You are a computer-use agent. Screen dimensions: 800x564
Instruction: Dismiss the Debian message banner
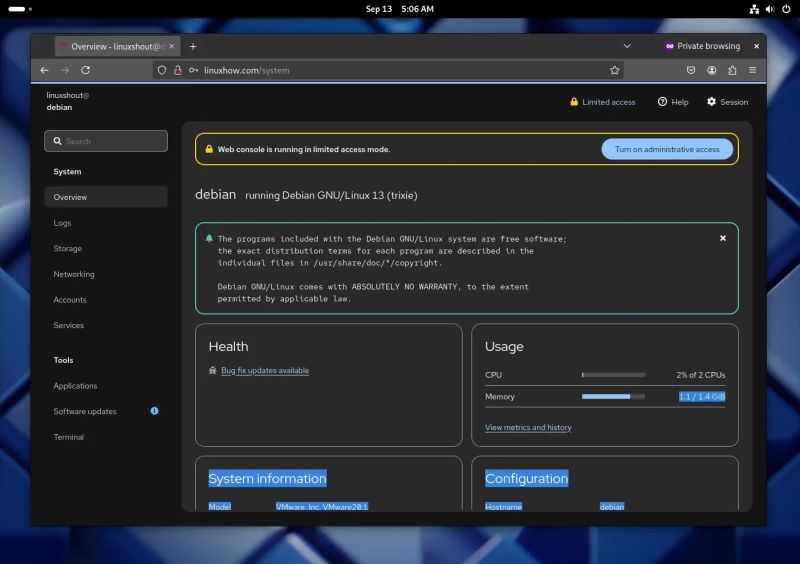click(722, 238)
